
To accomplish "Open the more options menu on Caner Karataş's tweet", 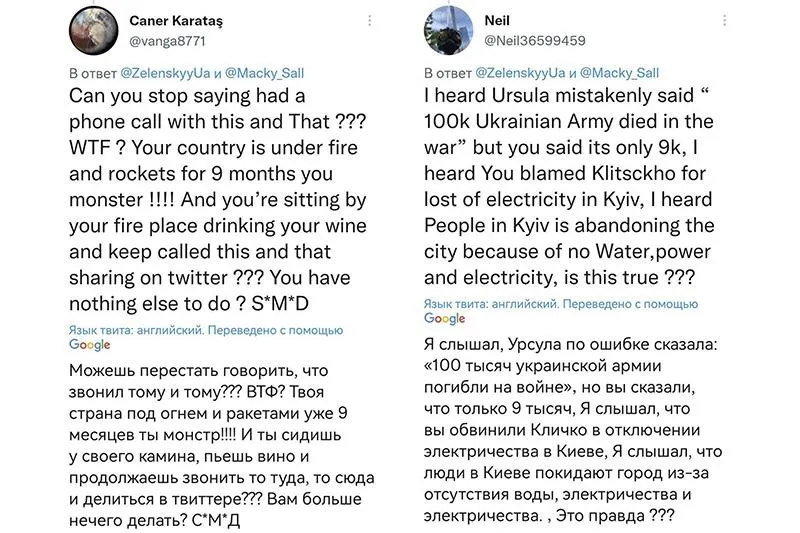I will tap(369, 20).
